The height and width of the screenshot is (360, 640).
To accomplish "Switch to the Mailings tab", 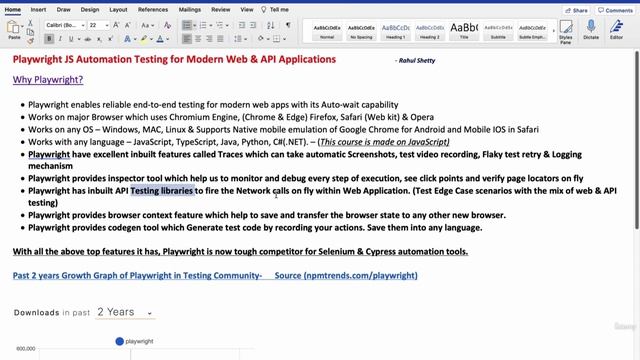I will pyautogui.click(x=190, y=9).
